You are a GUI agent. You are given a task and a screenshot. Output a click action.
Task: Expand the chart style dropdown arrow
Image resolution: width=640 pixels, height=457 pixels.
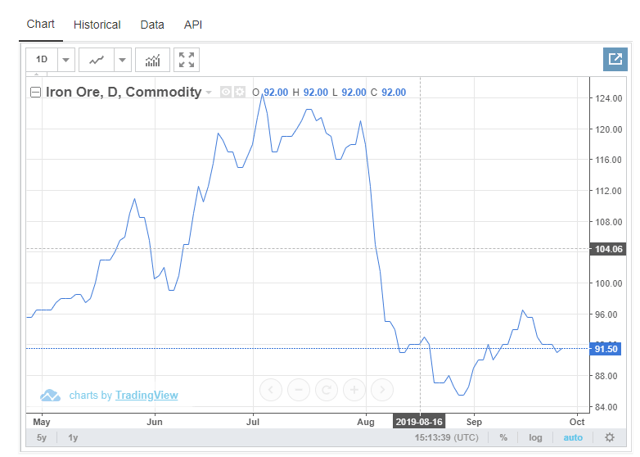pyautogui.click(x=122, y=60)
